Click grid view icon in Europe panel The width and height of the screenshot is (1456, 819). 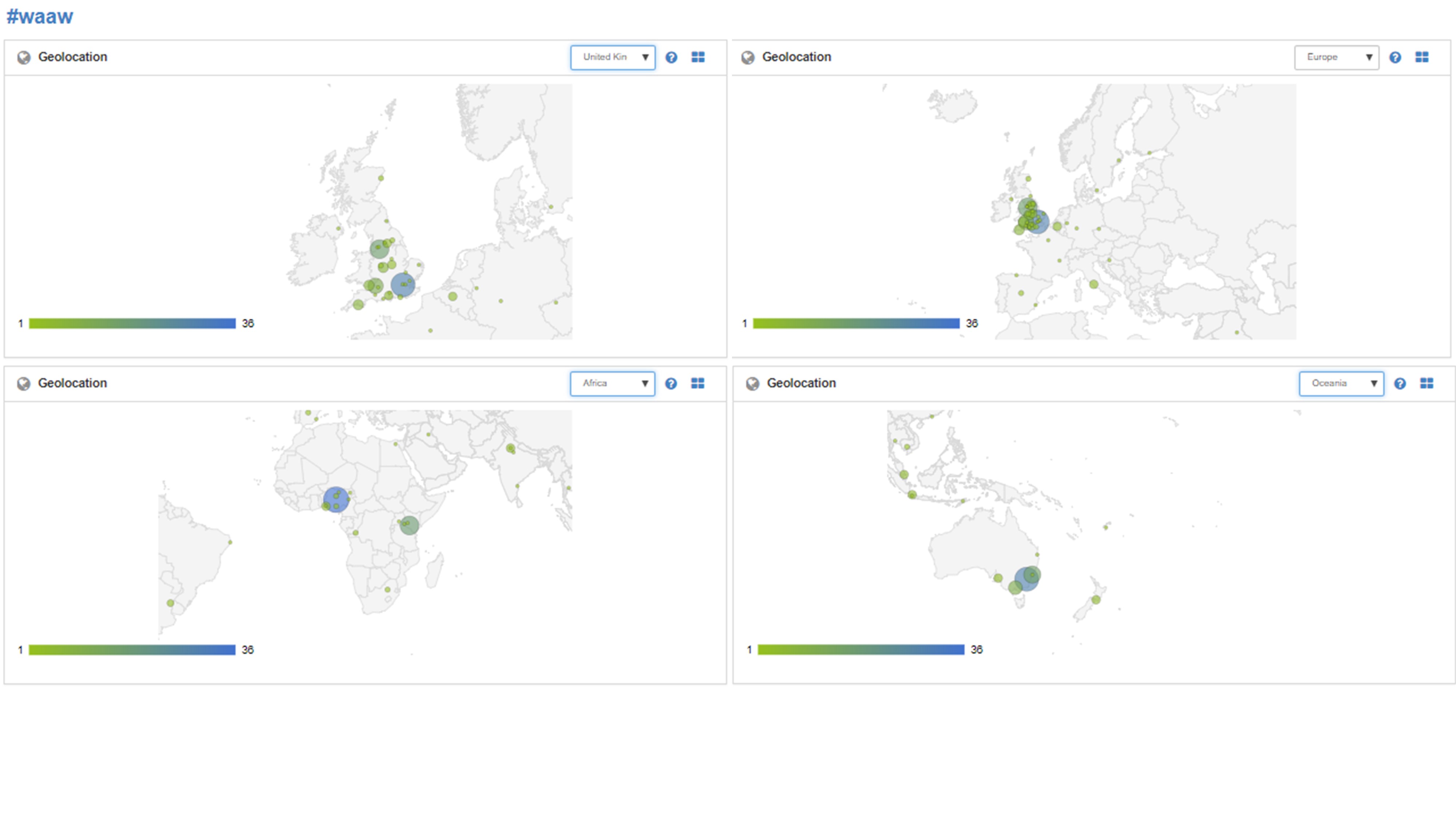point(1422,57)
